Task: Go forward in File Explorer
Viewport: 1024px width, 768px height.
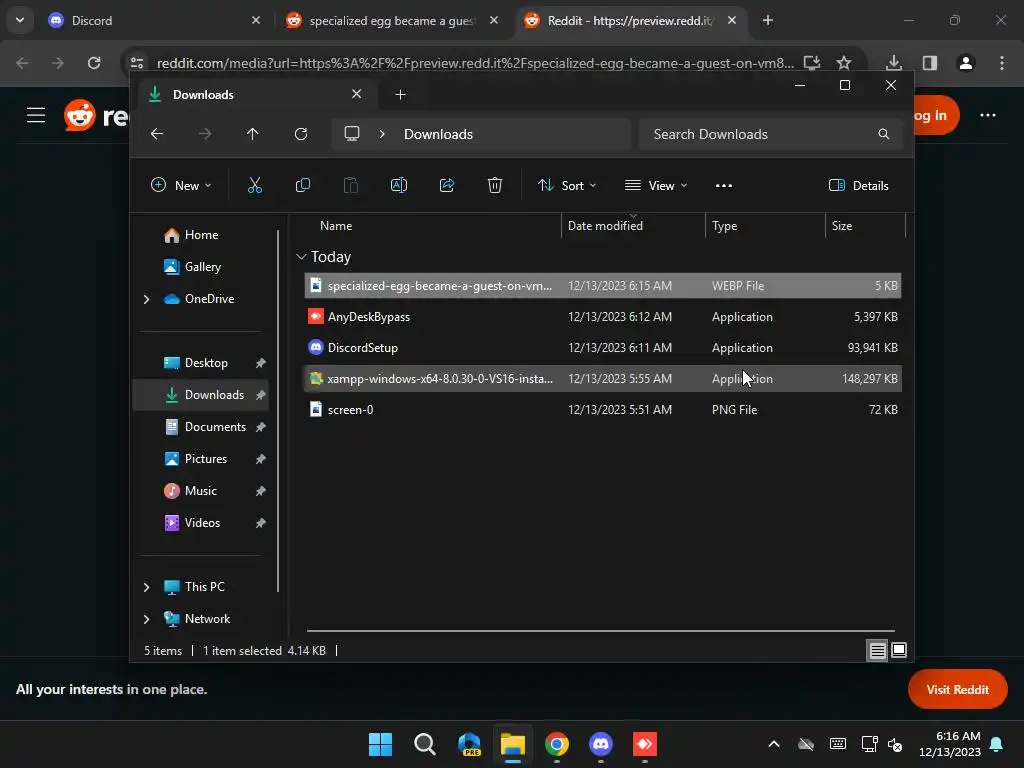Action: pyautogui.click(x=205, y=134)
